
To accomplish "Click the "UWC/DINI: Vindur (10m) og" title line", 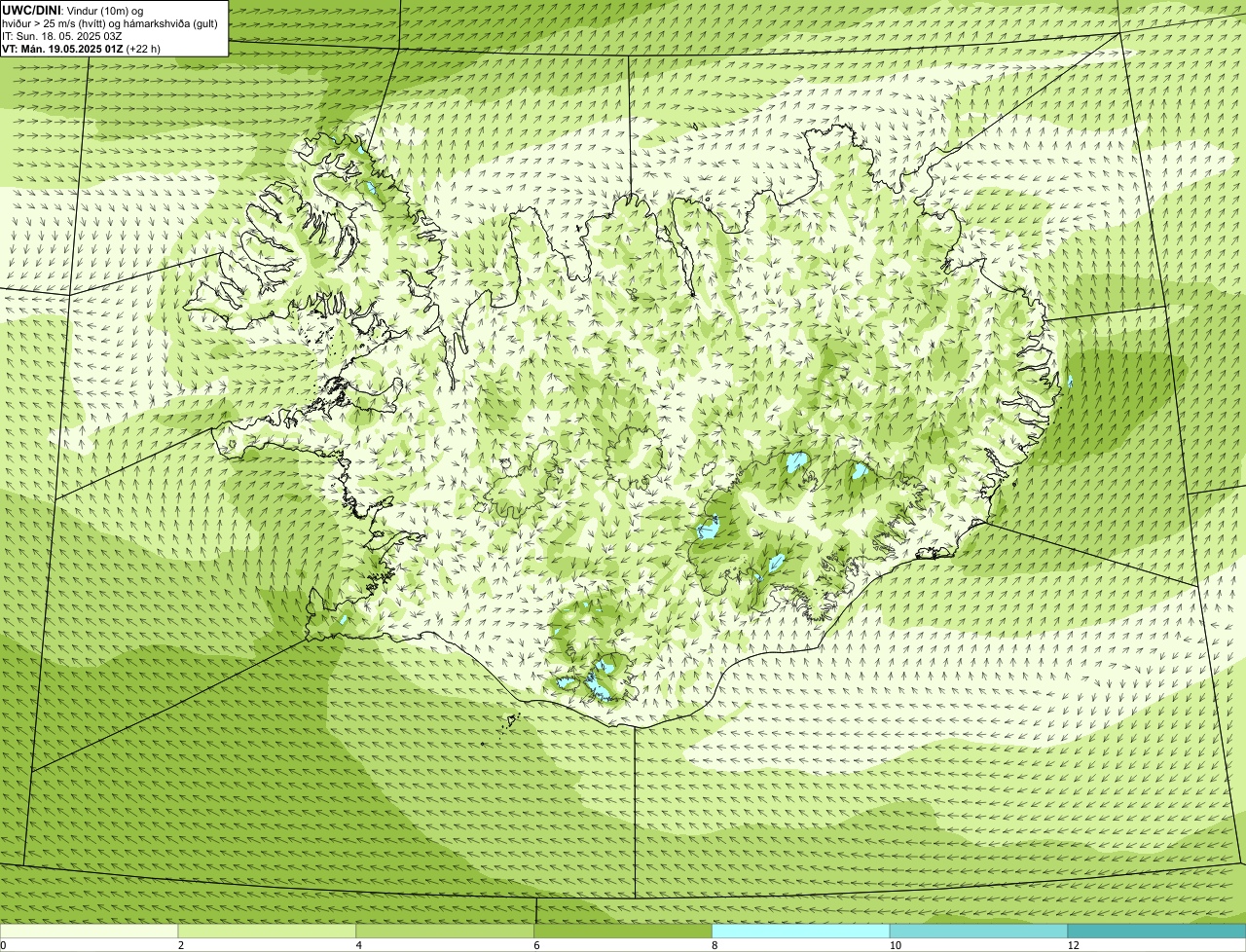I will [73, 11].
